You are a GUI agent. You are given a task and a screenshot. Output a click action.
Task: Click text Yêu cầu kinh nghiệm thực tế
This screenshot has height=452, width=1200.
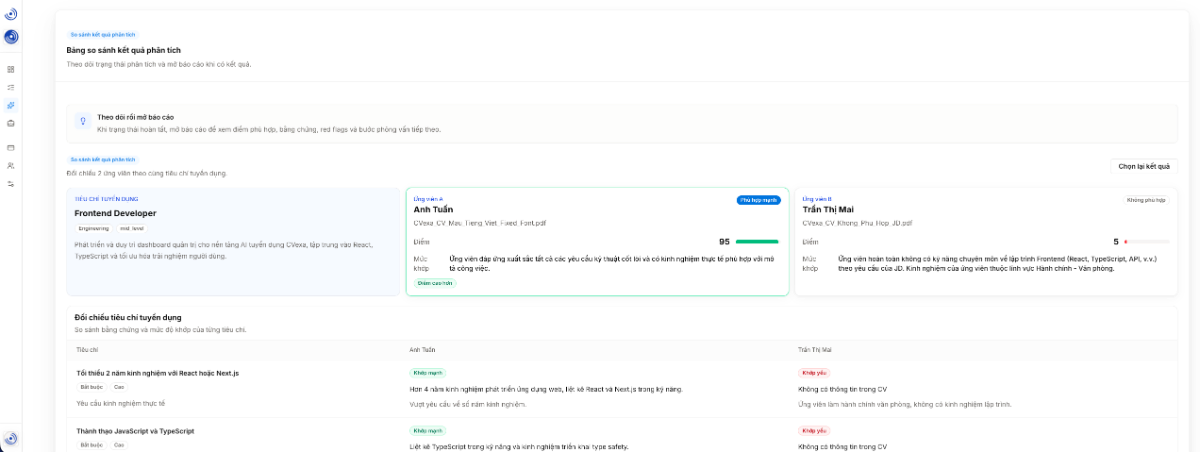[121, 403]
